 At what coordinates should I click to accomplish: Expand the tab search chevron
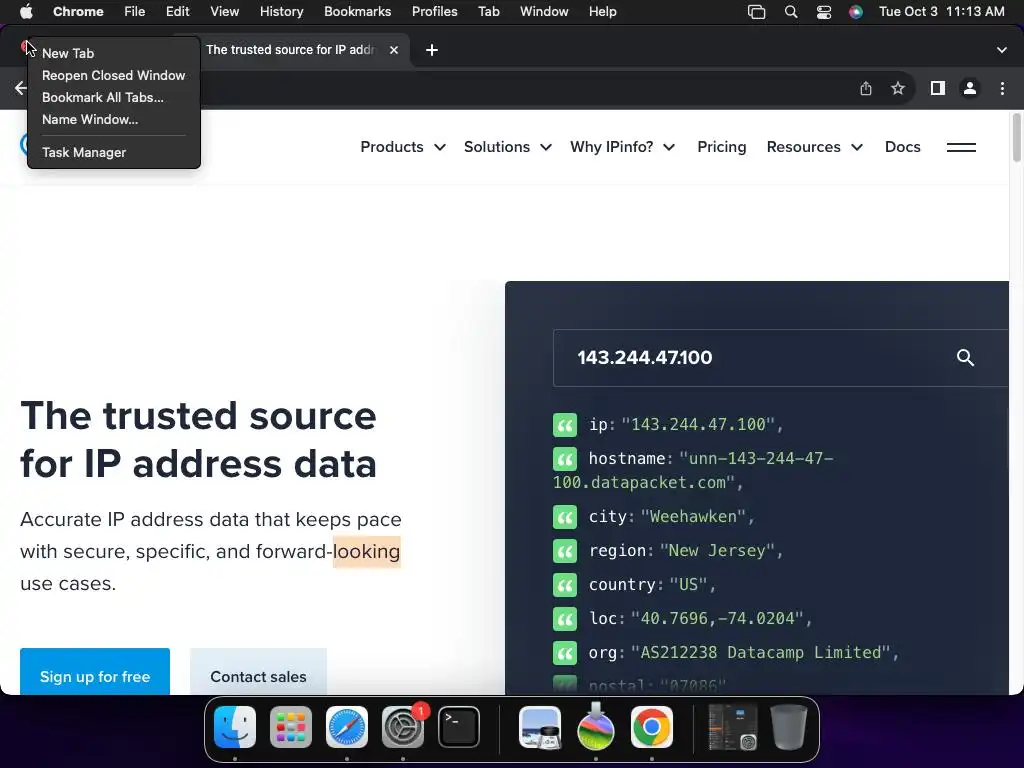[1002, 50]
